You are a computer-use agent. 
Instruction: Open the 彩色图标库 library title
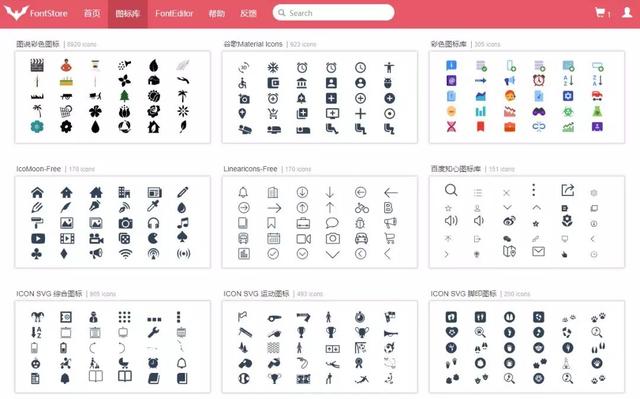pyautogui.click(x=449, y=44)
